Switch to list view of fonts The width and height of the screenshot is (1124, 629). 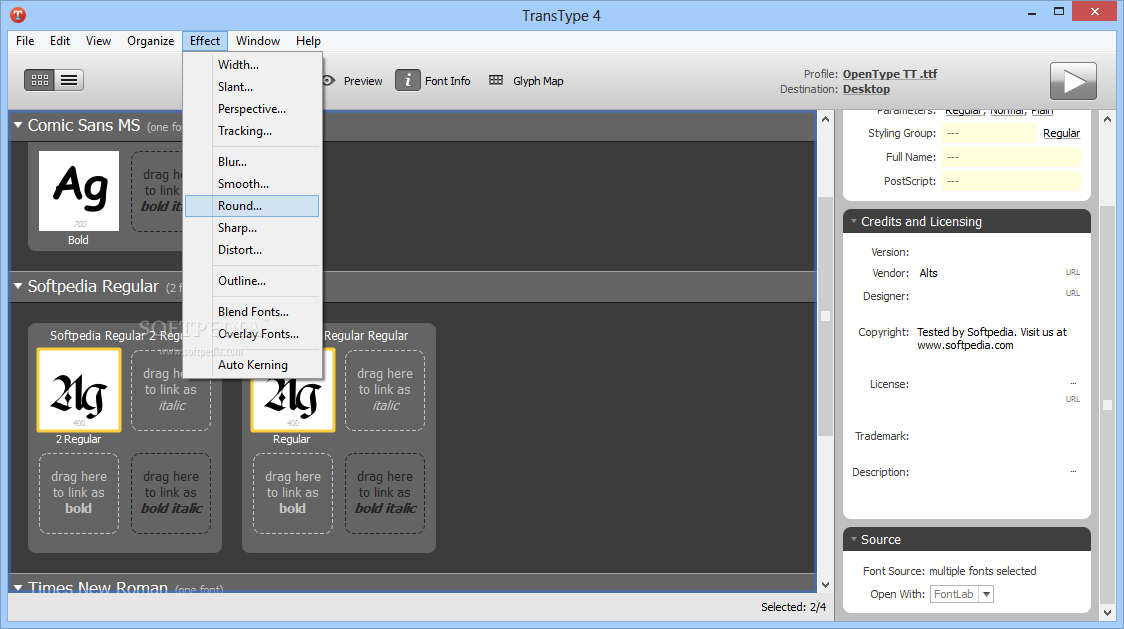point(69,80)
